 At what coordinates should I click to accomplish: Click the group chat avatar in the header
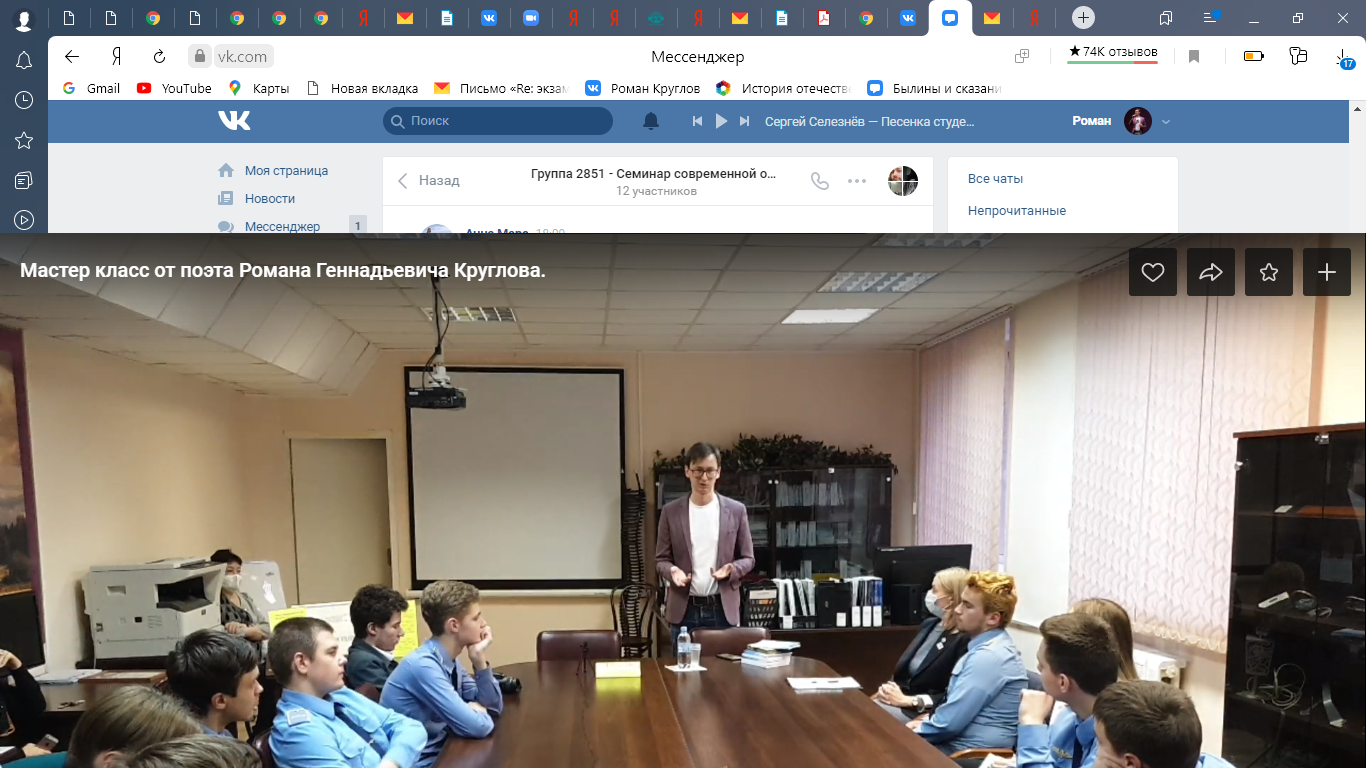tap(903, 181)
